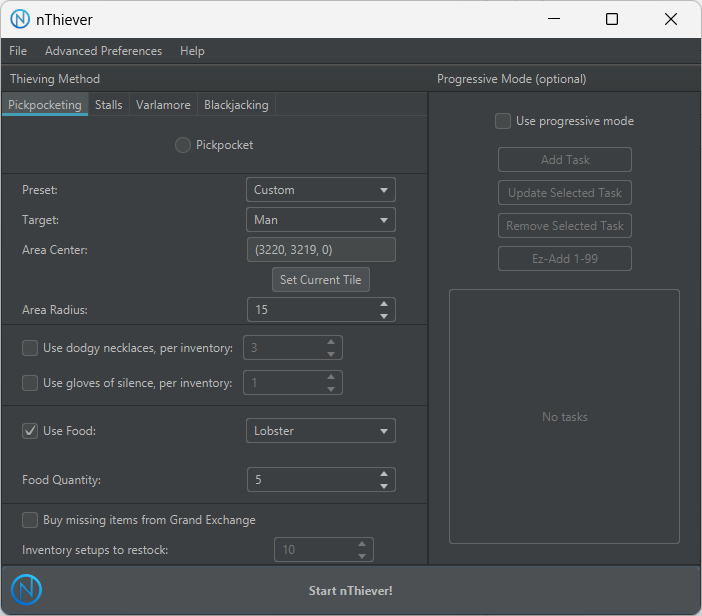
Task: Open the food type dropdown showing Lobster
Action: [x=320, y=431]
